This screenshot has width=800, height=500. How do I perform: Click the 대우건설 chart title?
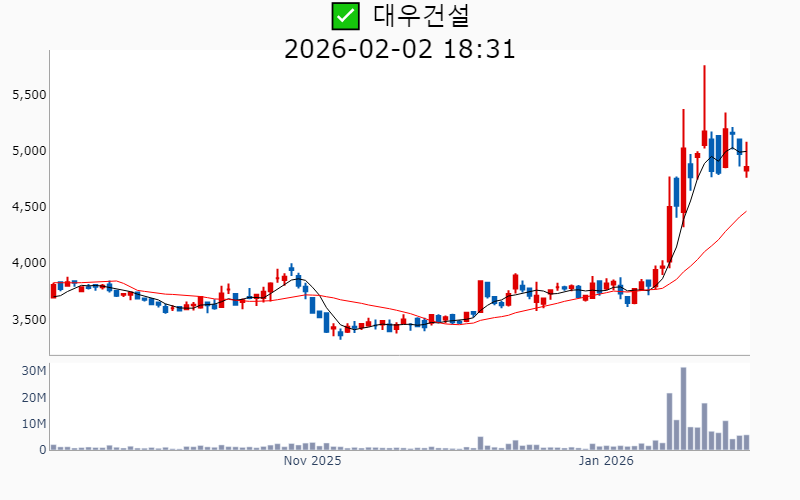click(421, 16)
